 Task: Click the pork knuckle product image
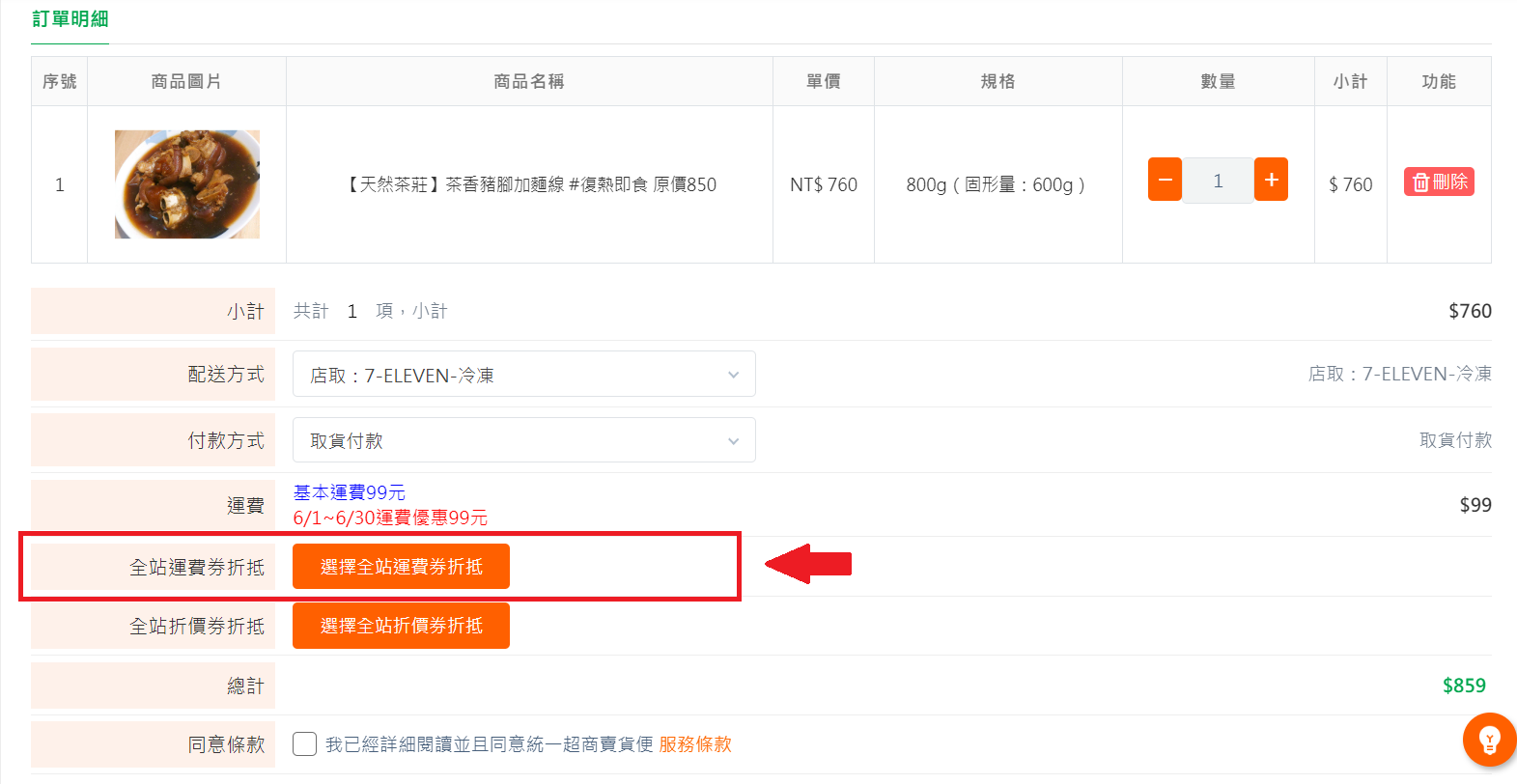point(187,184)
